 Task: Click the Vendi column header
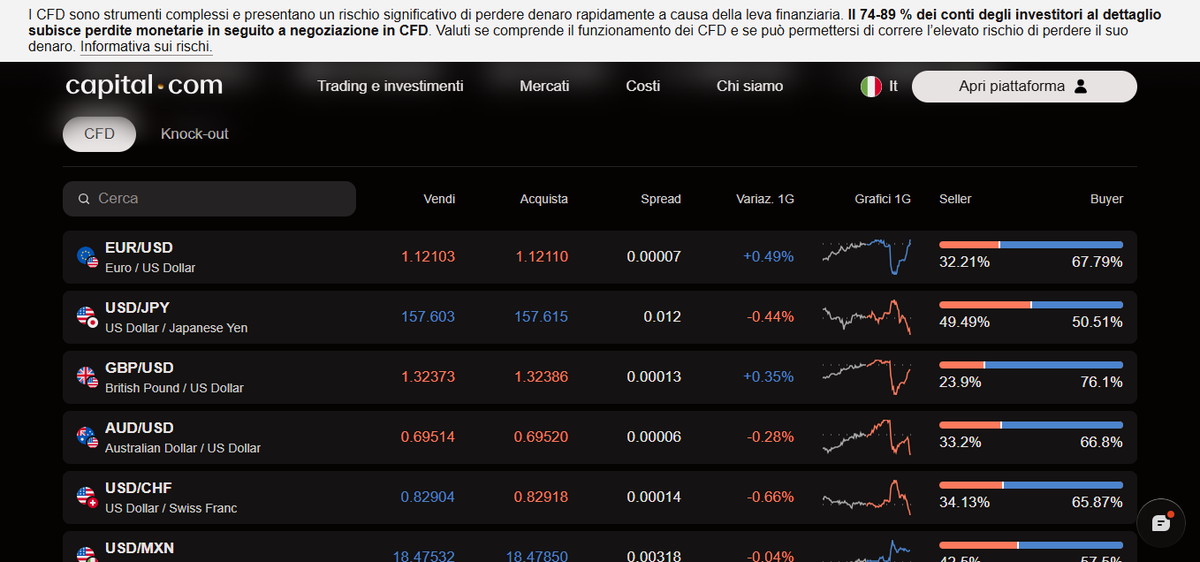click(x=440, y=199)
